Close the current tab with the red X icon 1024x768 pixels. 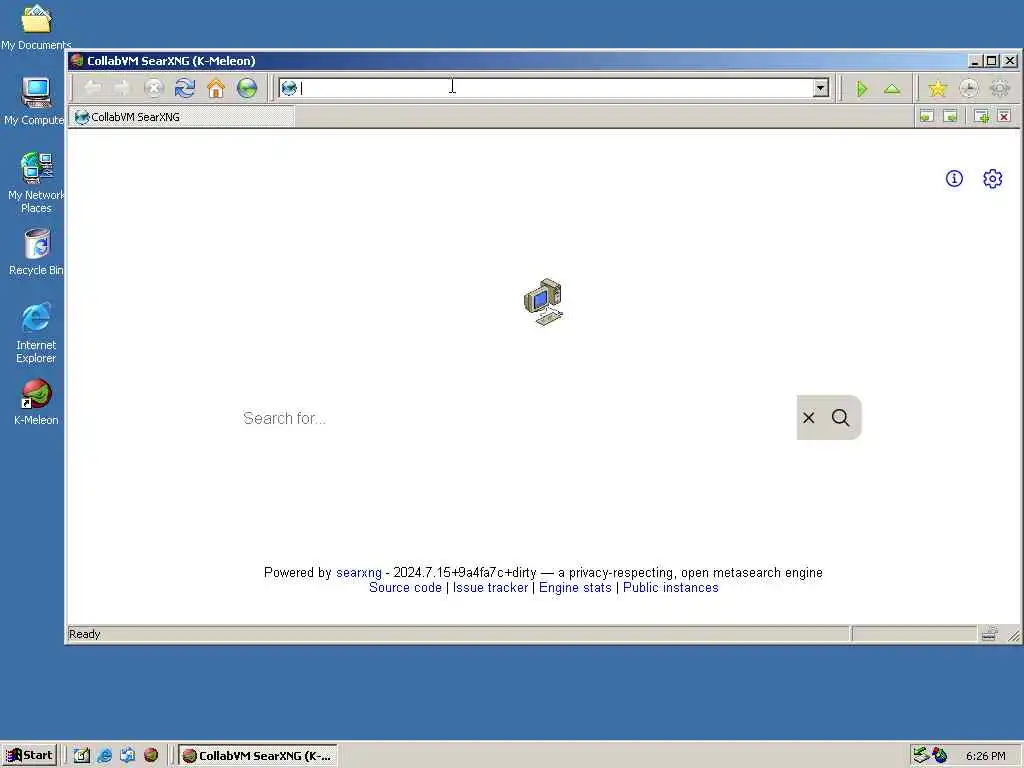[x=1004, y=116]
